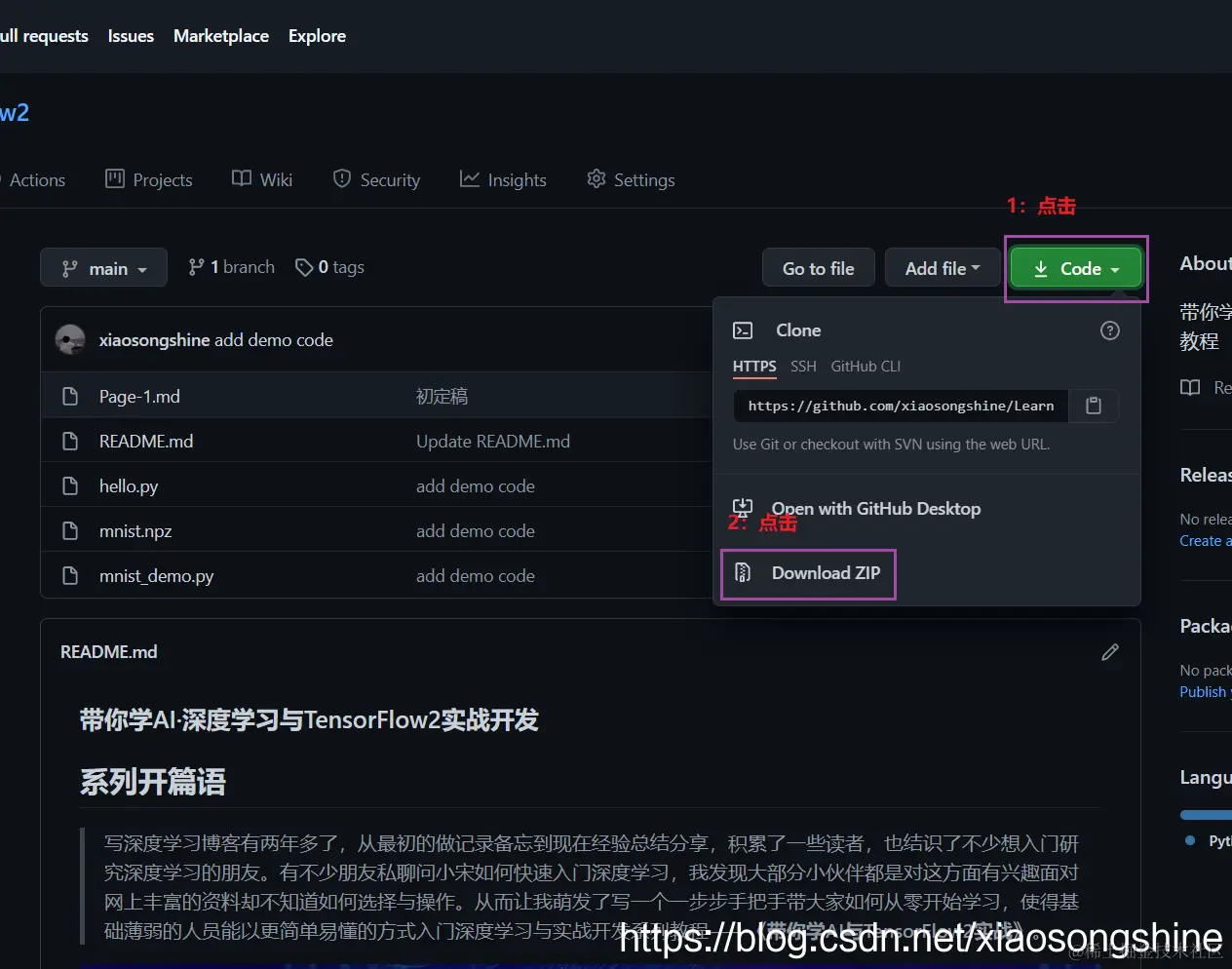Click the file icon next to Page-1.md

[x=70, y=397]
